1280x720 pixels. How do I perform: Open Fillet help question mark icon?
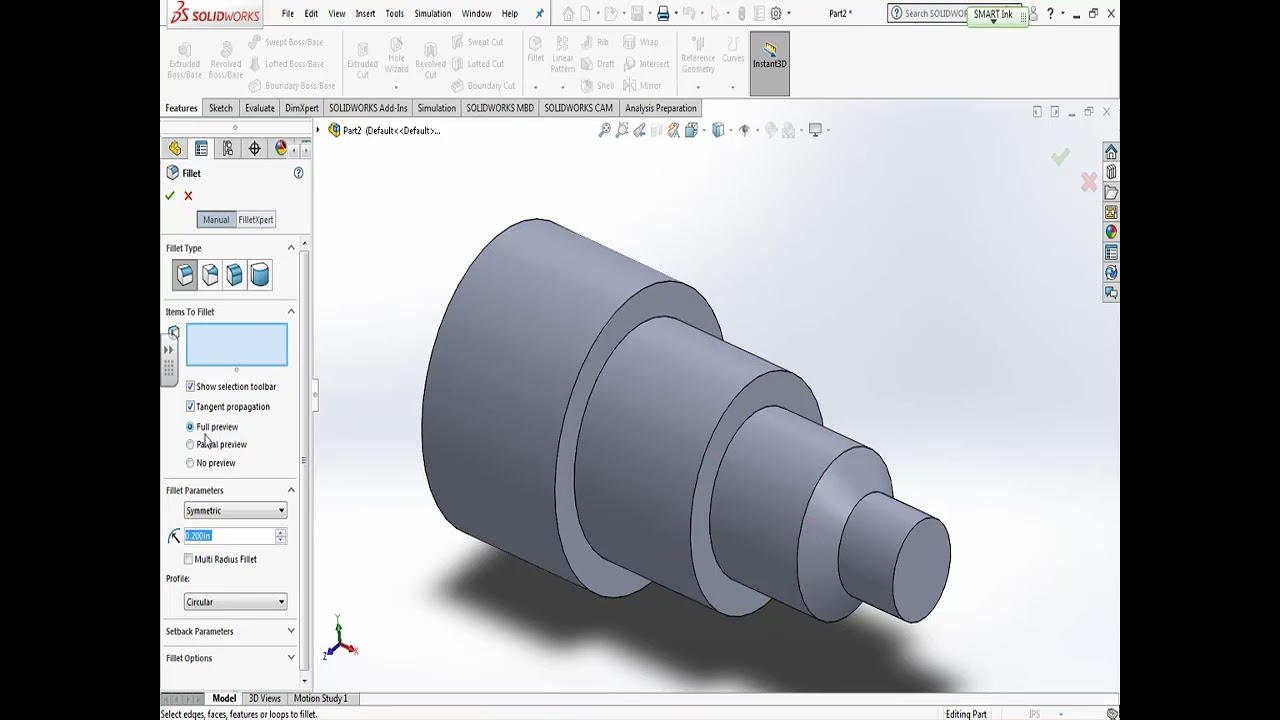coord(298,173)
